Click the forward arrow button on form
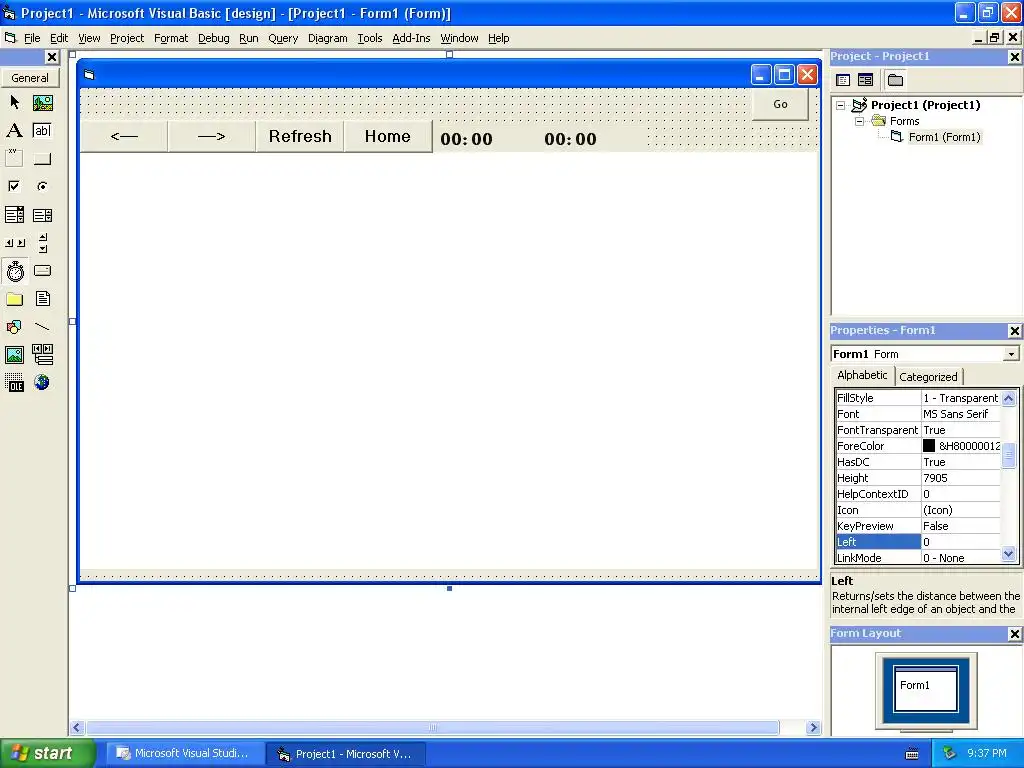 point(212,136)
